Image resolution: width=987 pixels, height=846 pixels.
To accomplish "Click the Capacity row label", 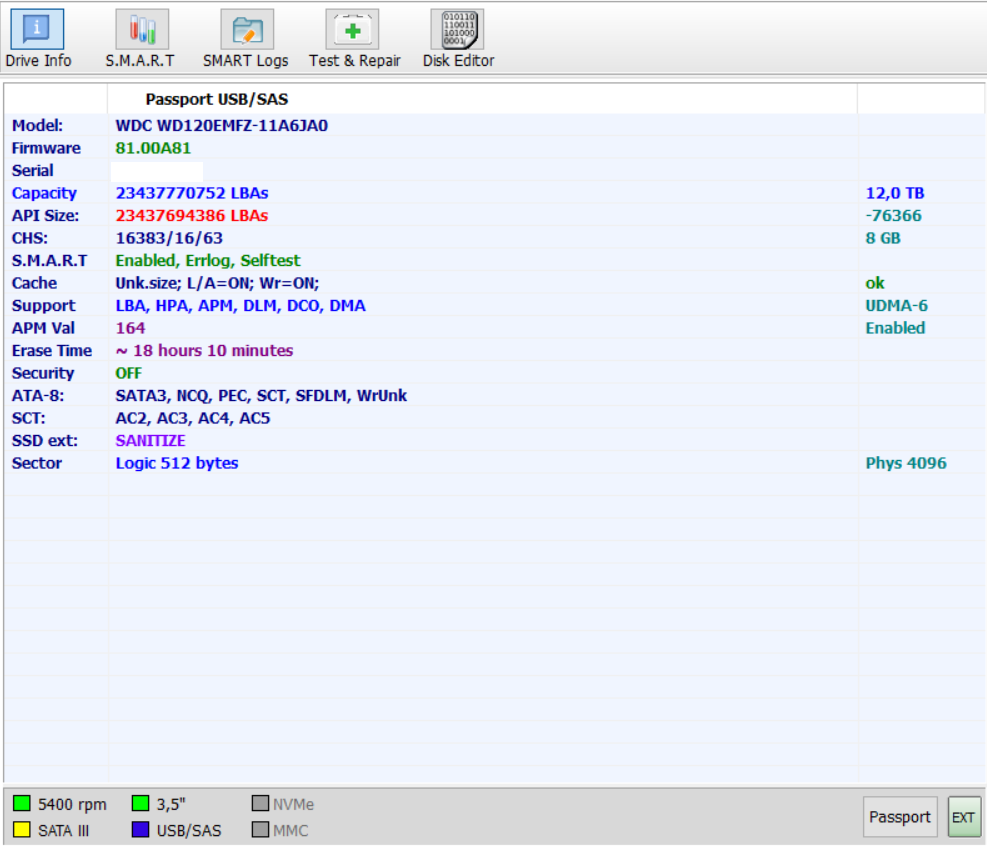I will click(44, 193).
